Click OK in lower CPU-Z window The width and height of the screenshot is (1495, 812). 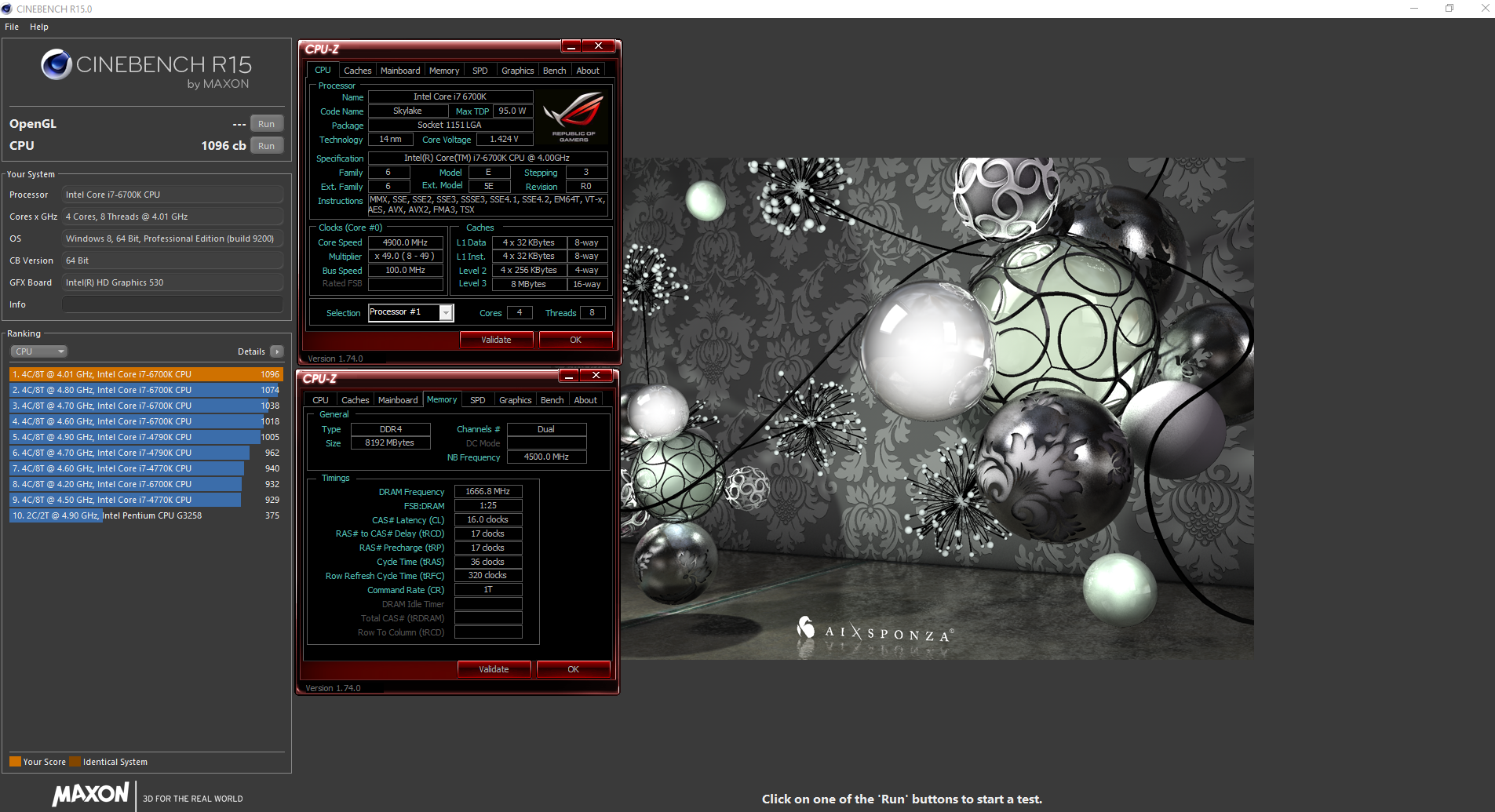574,669
